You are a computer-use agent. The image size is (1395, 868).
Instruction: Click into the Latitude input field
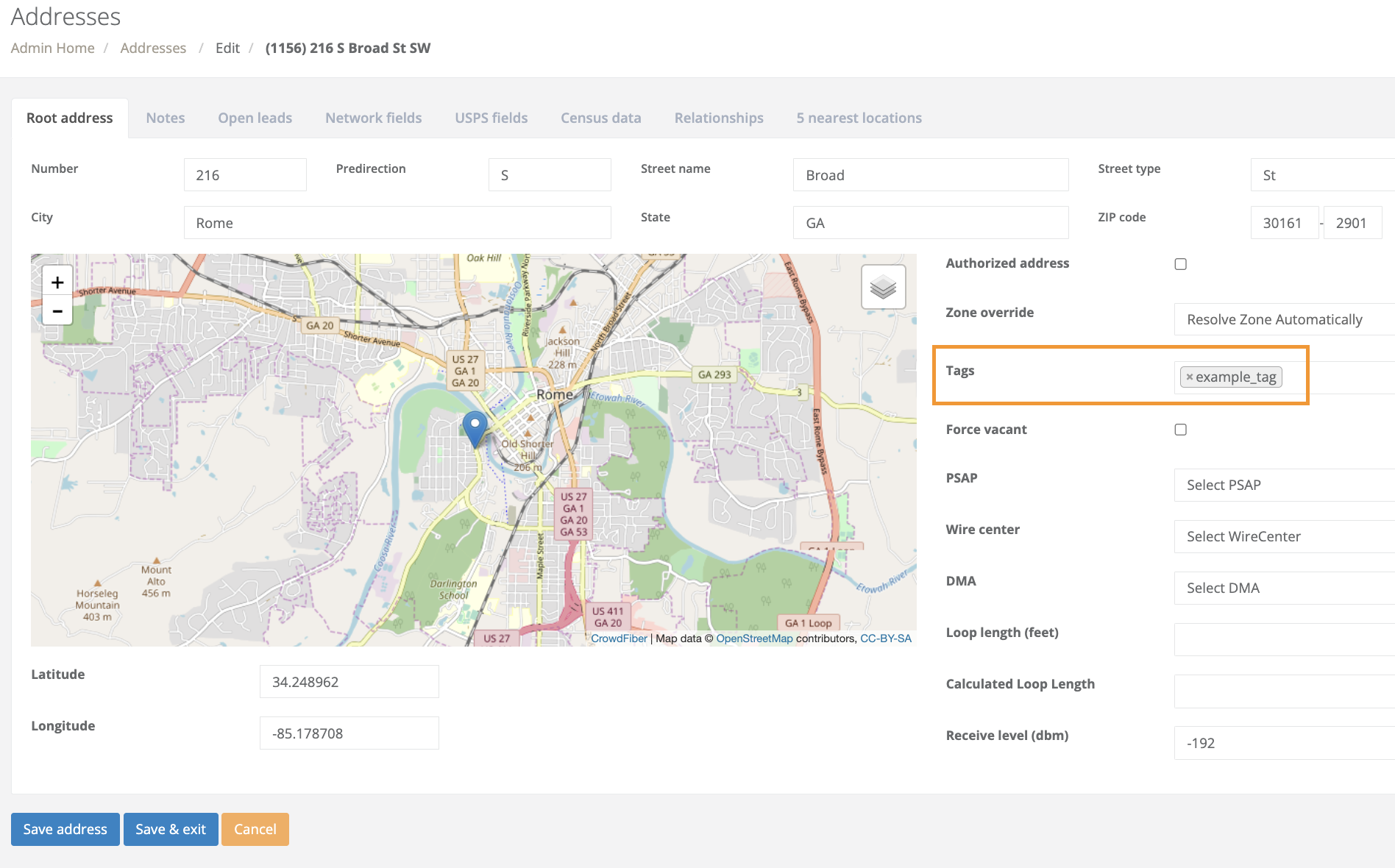349,682
